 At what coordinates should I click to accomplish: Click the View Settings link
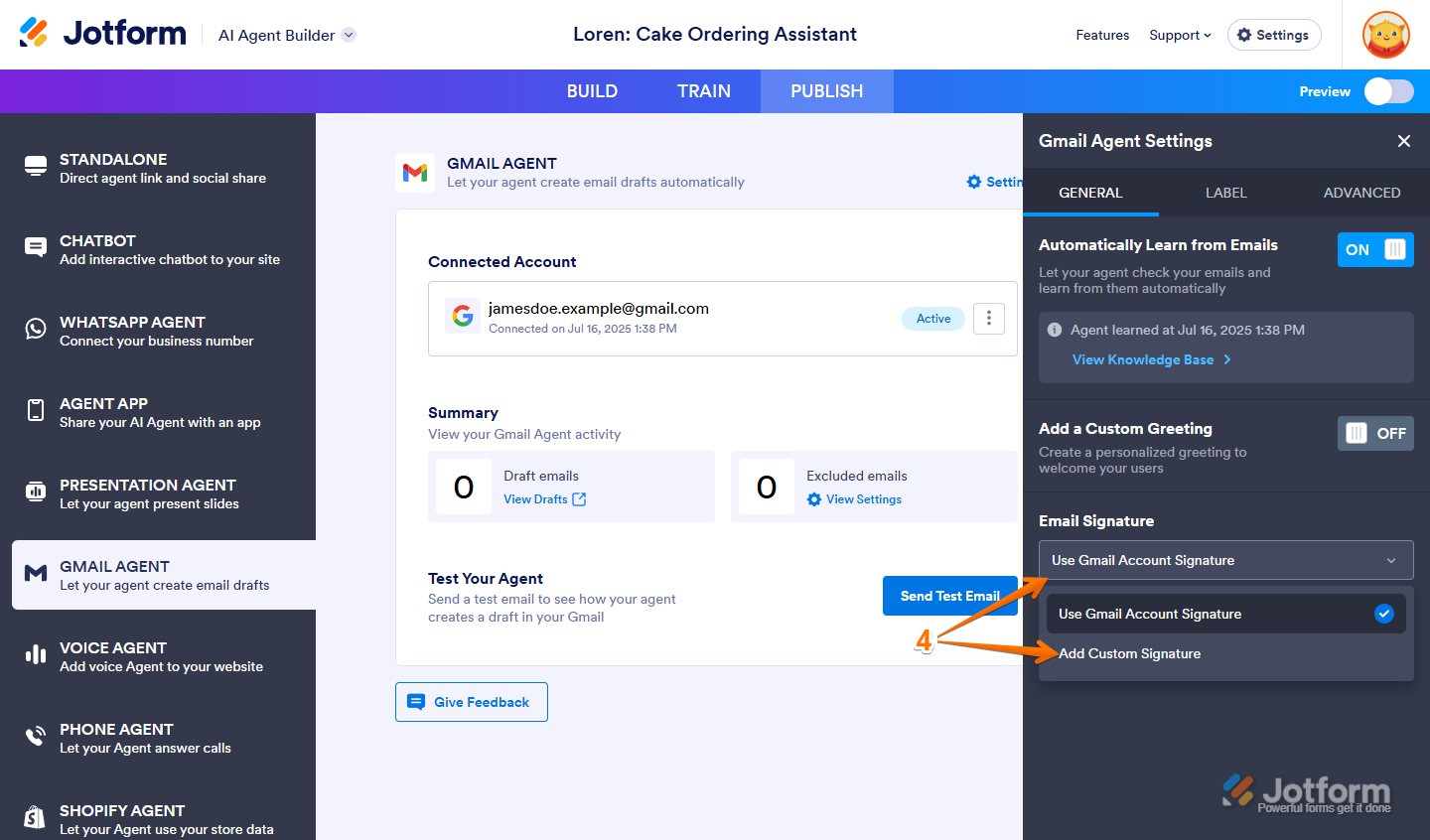(x=864, y=499)
